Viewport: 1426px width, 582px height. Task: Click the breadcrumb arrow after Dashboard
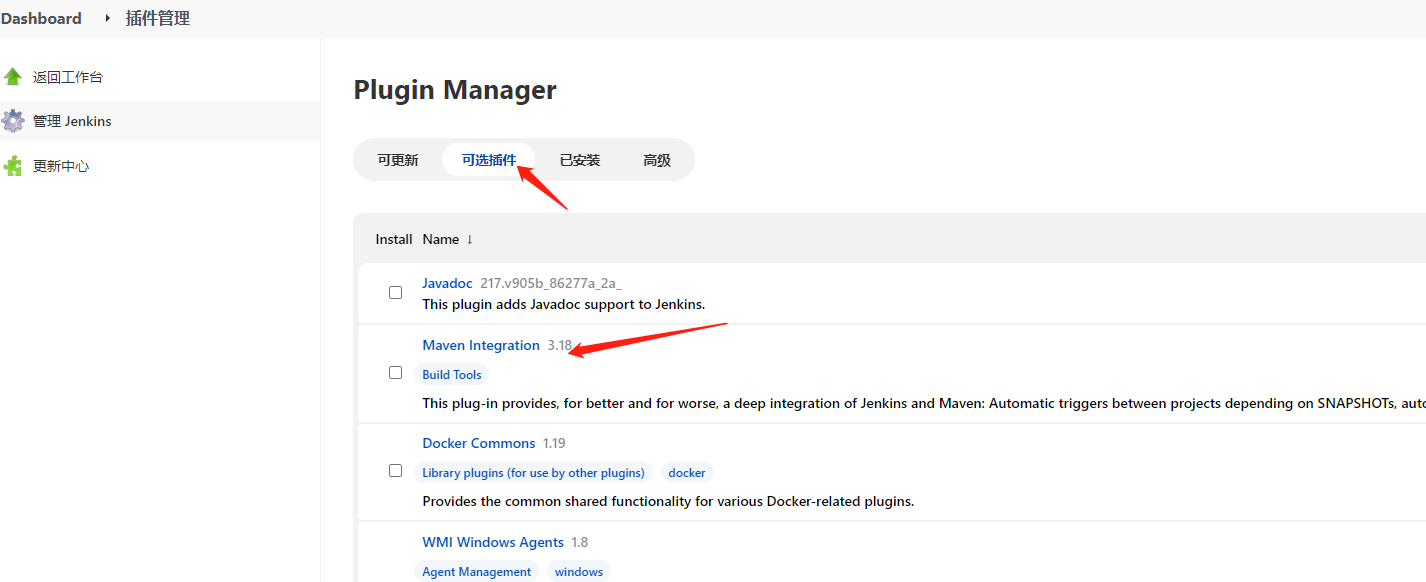tap(108, 18)
